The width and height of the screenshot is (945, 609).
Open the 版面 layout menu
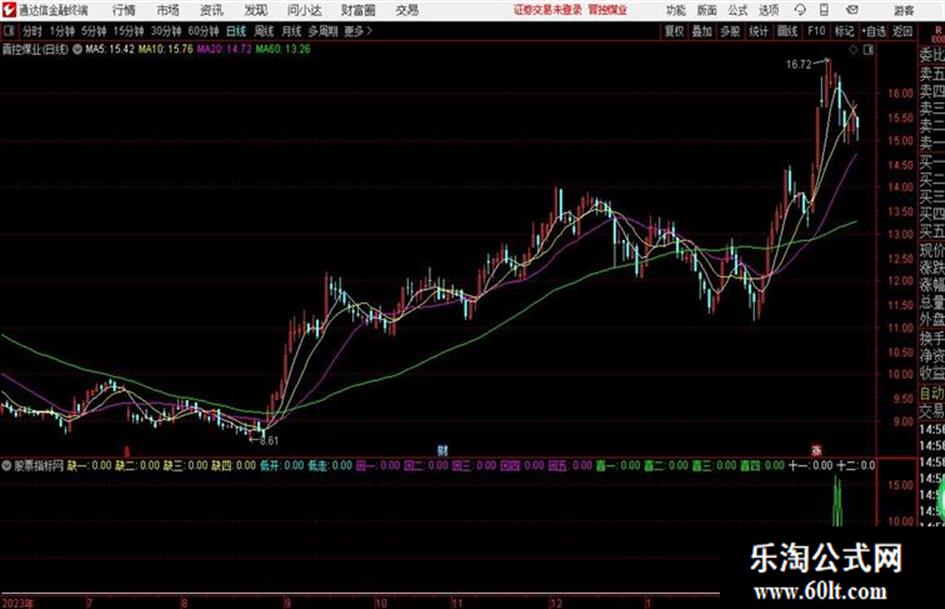706,10
